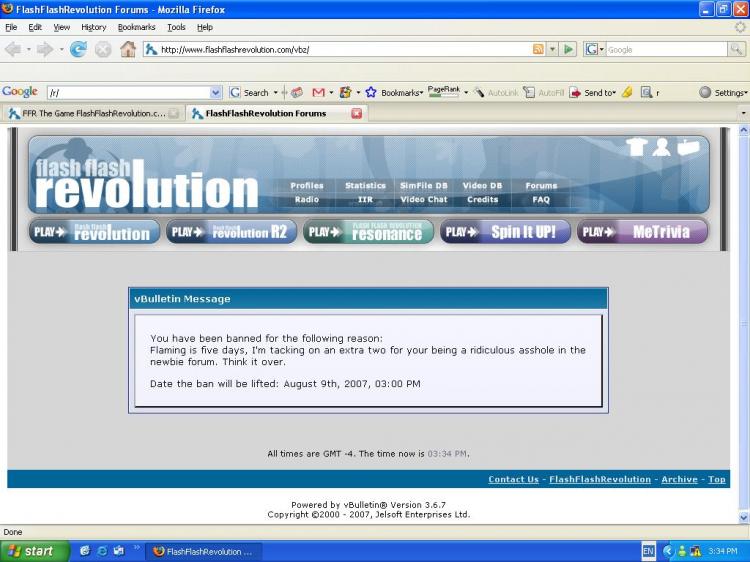Screen dimensions: 750x562
Task: Click the SimFile DB link
Action: coord(423,186)
